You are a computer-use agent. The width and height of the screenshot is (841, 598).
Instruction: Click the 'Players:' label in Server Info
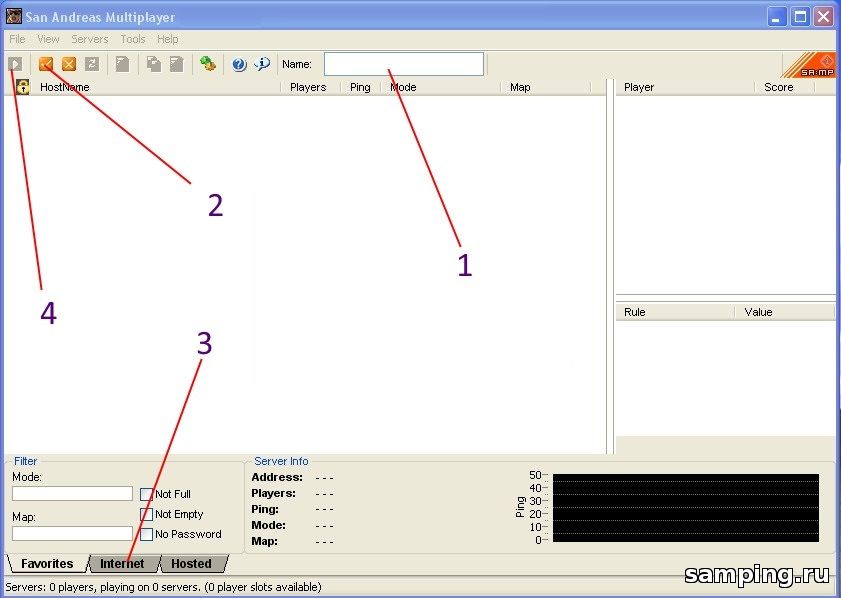(273, 493)
